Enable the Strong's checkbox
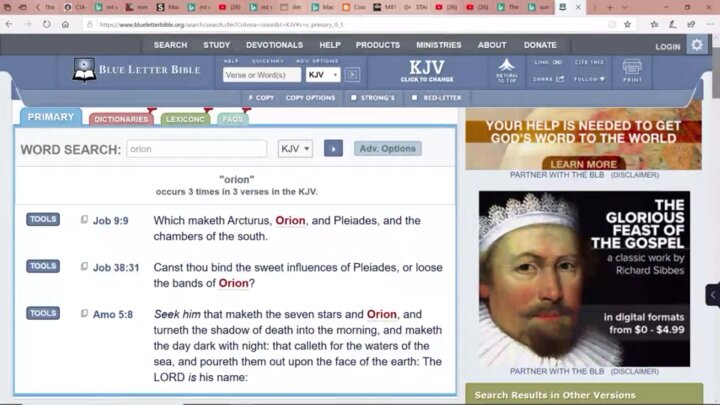The width and height of the screenshot is (720, 405). [354, 98]
